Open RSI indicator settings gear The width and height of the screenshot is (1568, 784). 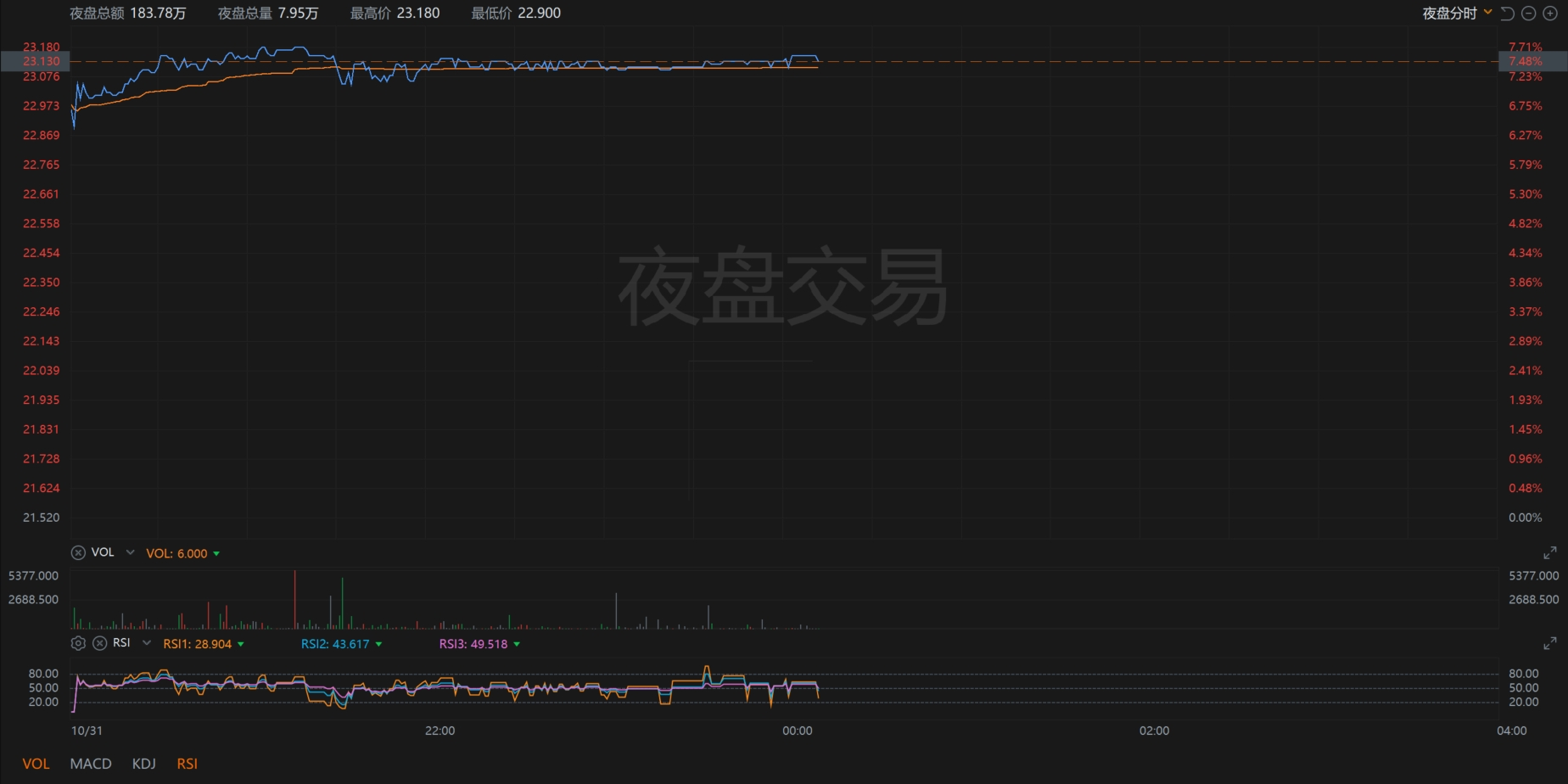[x=78, y=643]
